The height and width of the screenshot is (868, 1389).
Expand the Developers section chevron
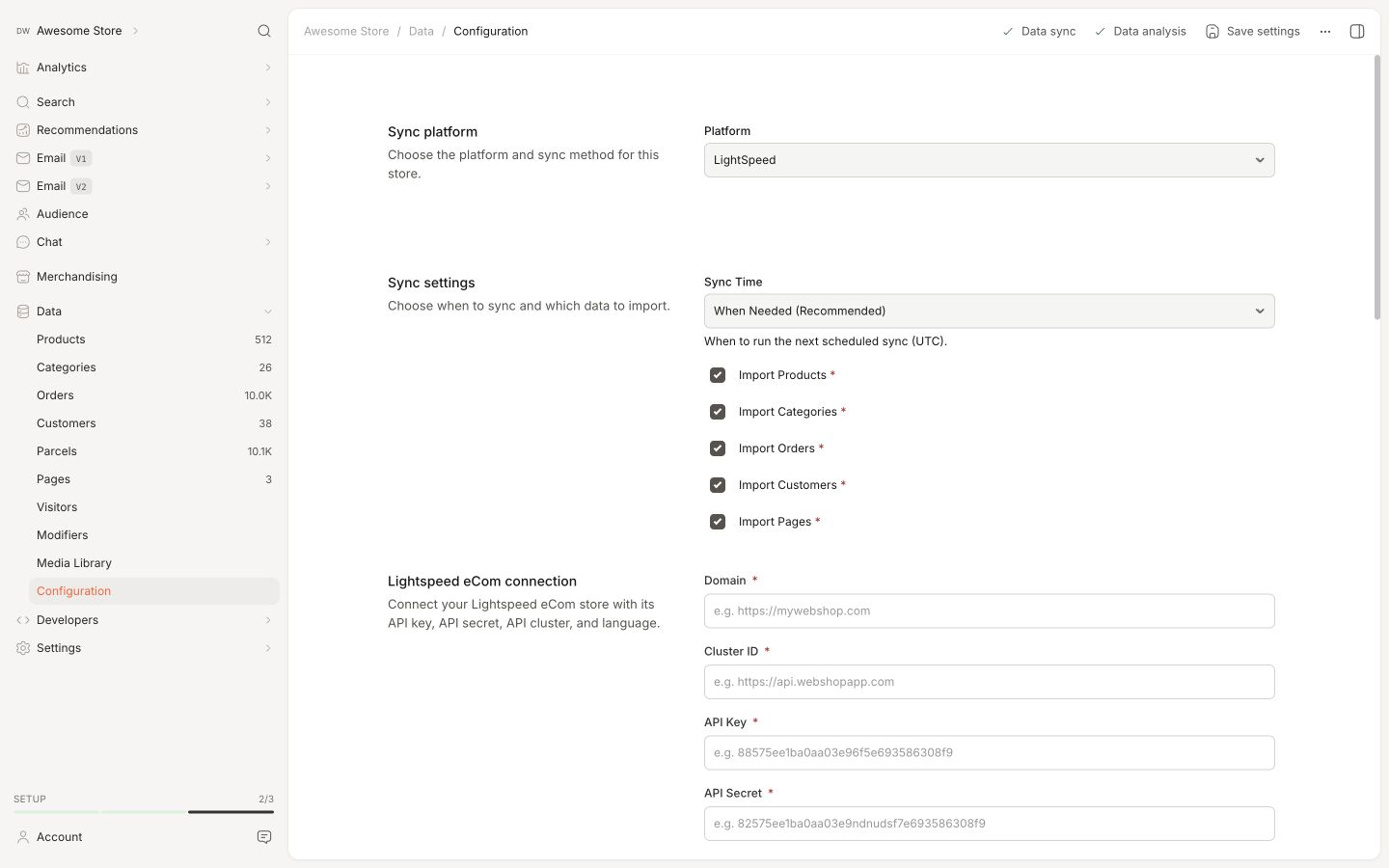(x=268, y=620)
